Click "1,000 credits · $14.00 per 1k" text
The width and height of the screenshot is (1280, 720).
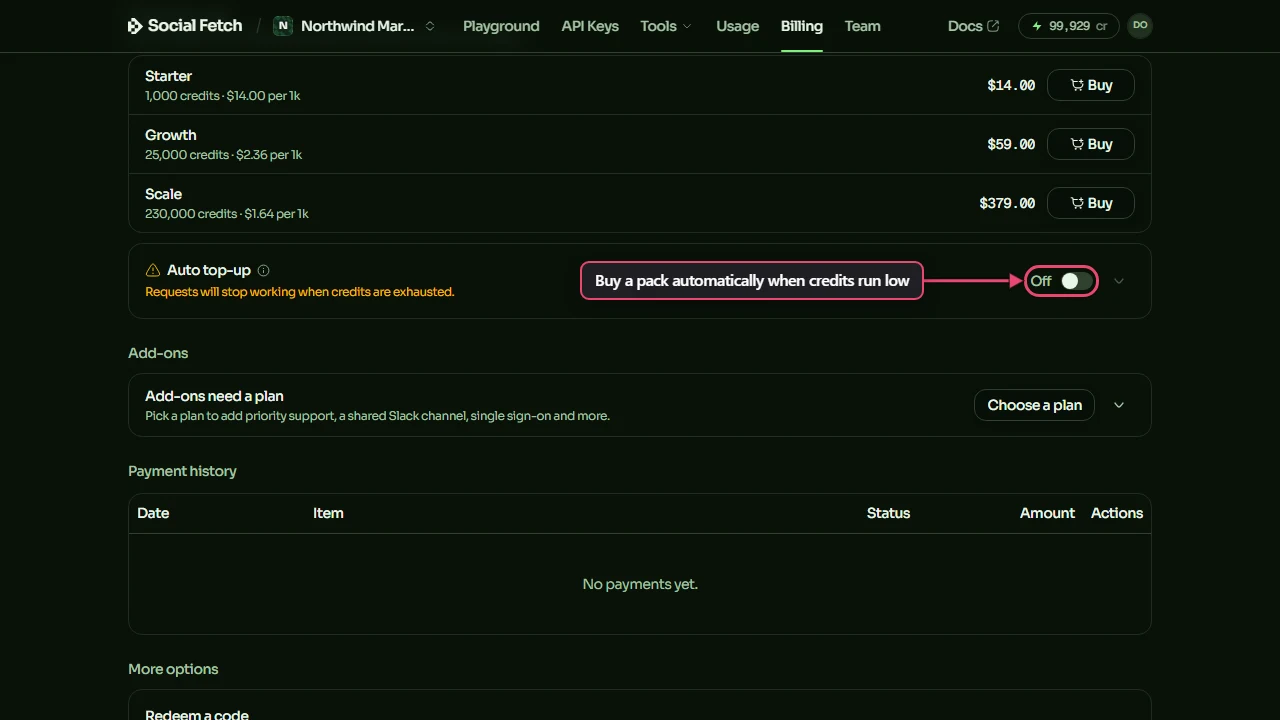pyautogui.click(x=223, y=96)
